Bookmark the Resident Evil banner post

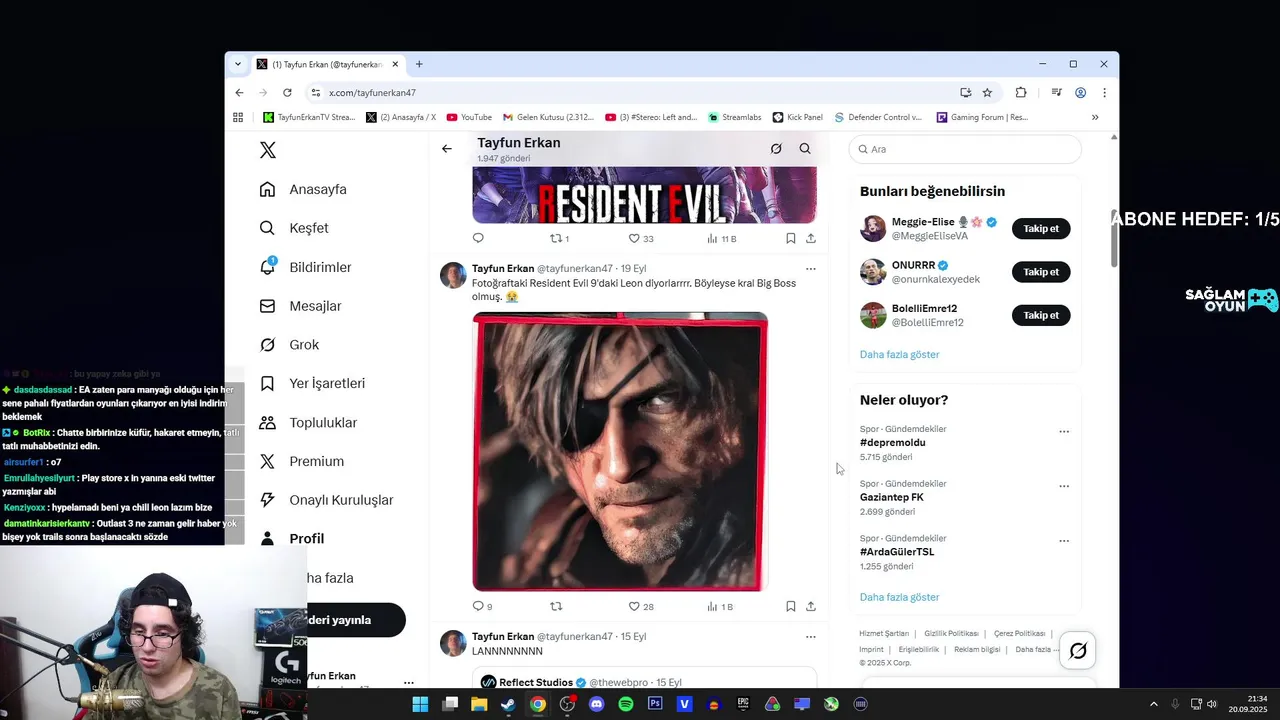pyautogui.click(x=790, y=238)
